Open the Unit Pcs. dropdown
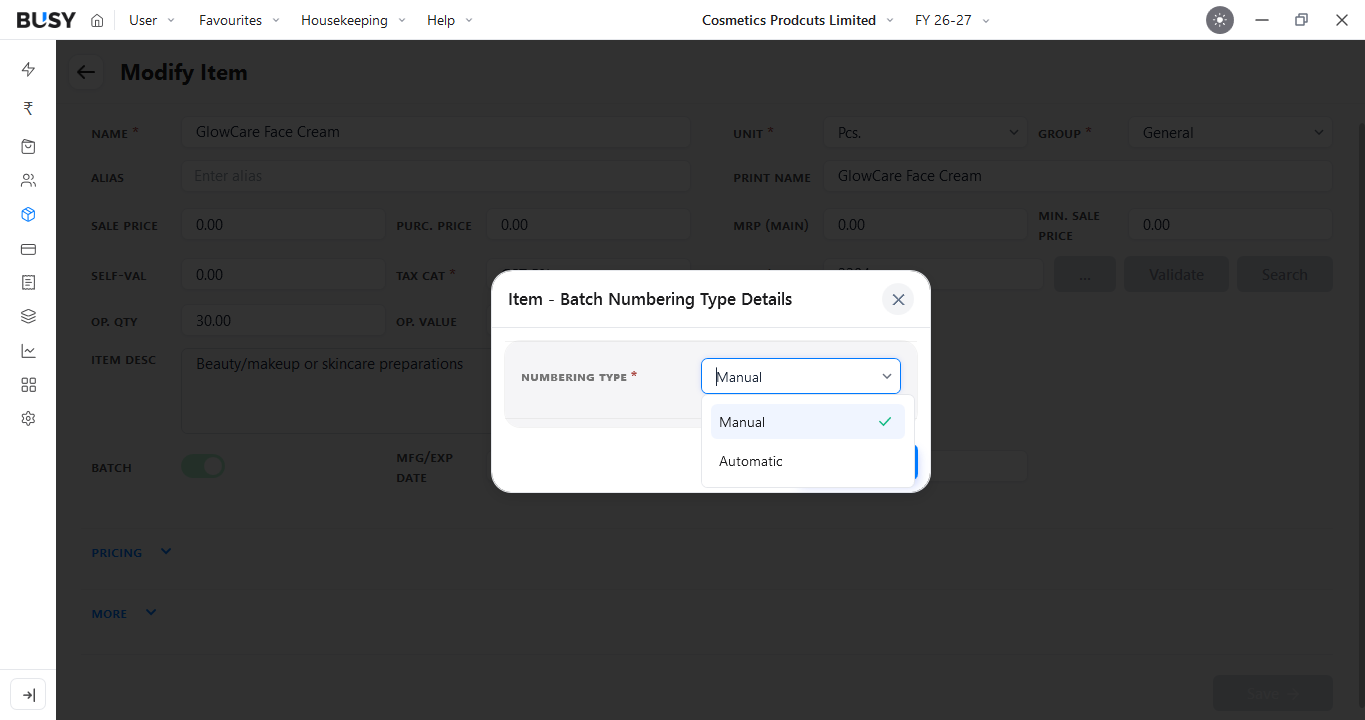Image resolution: width=1365 pixels, height=720 pixels. click(x=925, y=132)
